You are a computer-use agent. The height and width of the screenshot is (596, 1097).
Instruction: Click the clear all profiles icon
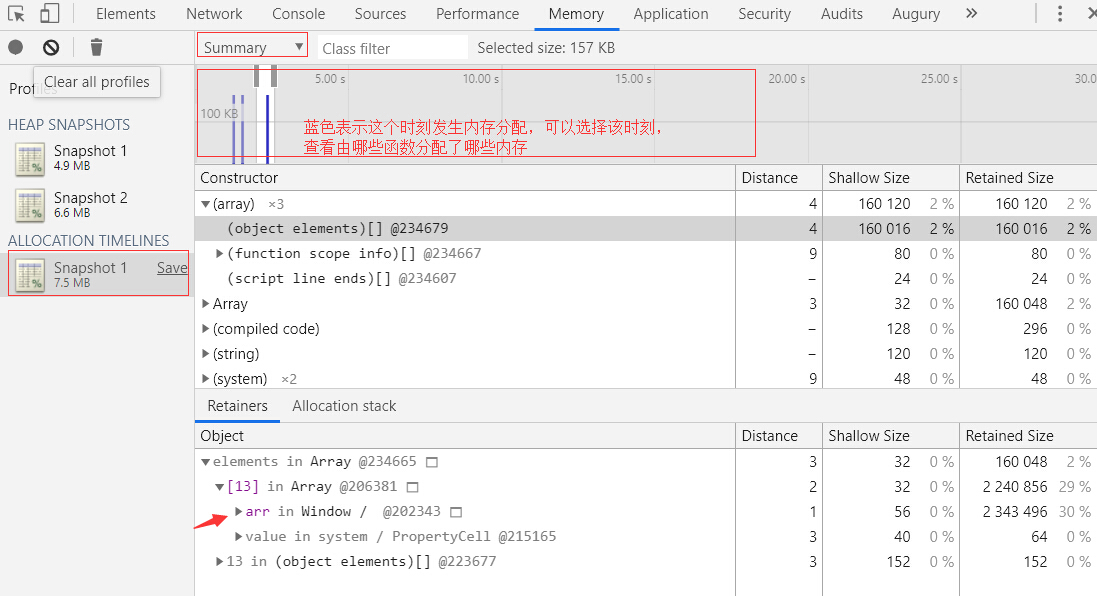coord(50,47)
